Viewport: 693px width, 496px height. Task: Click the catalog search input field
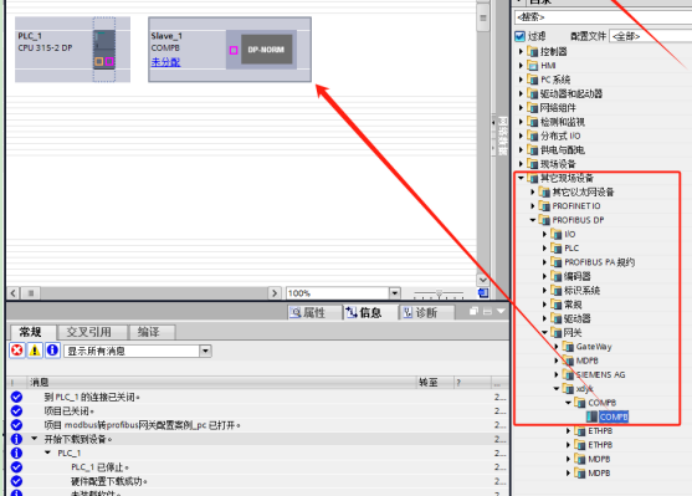pos(603,17)
